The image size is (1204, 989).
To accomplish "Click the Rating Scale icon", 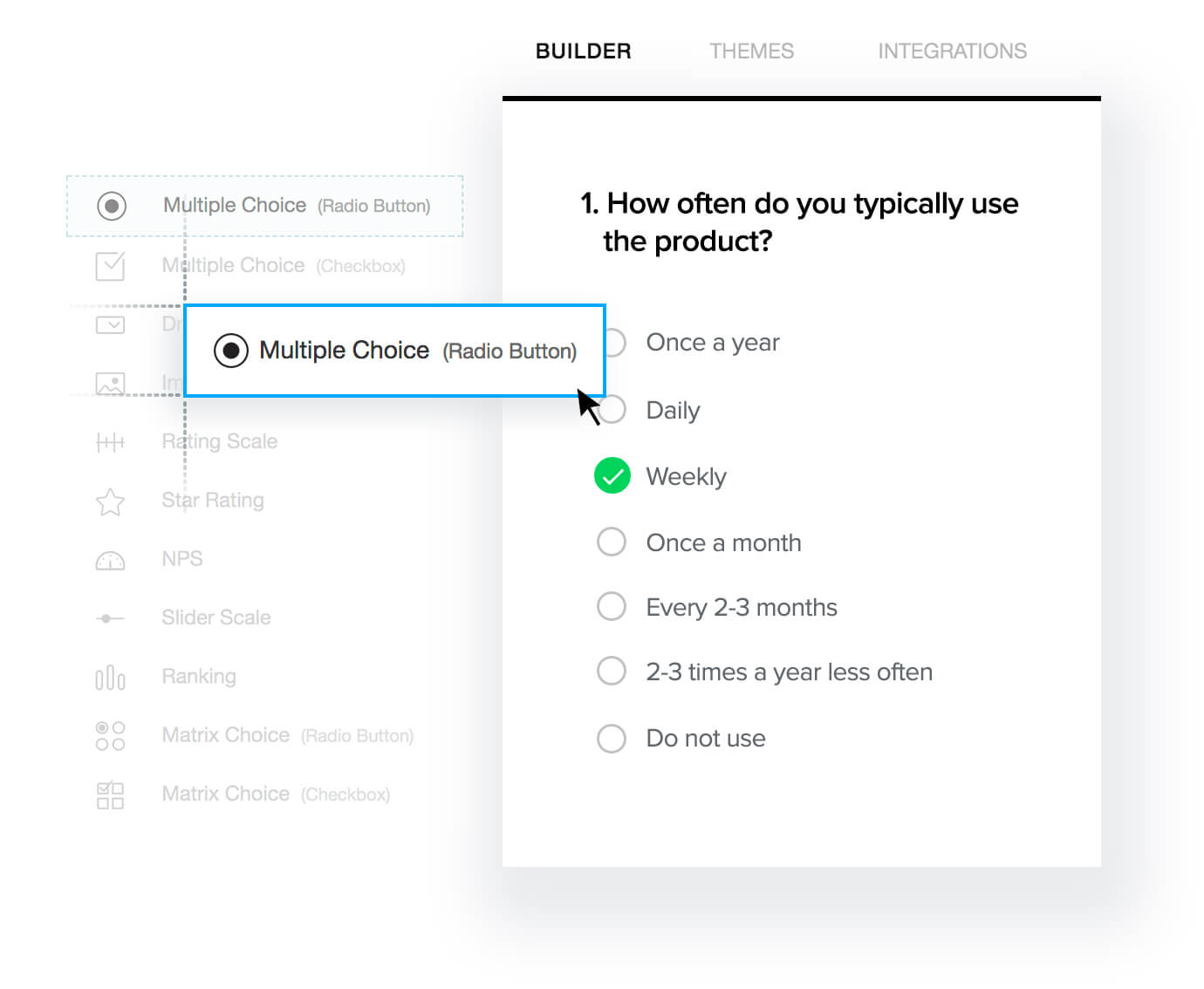I will click(x=110, y=442).
